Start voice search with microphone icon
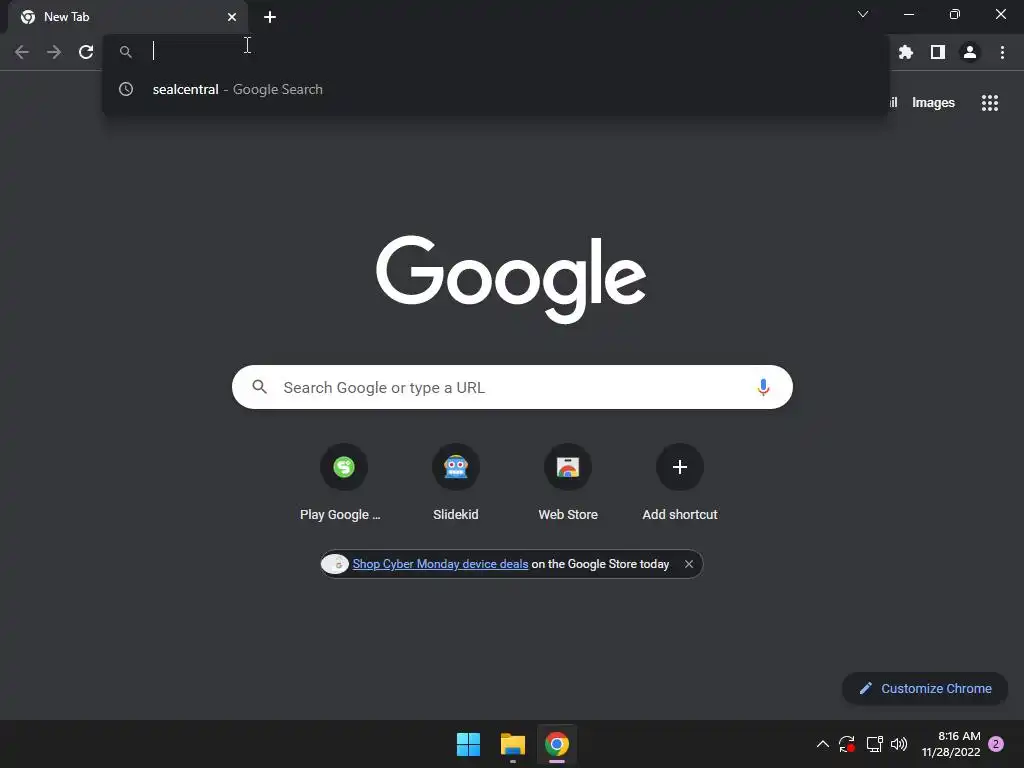The height and width of the screenshot is (768, 1024). pos(763,387)
